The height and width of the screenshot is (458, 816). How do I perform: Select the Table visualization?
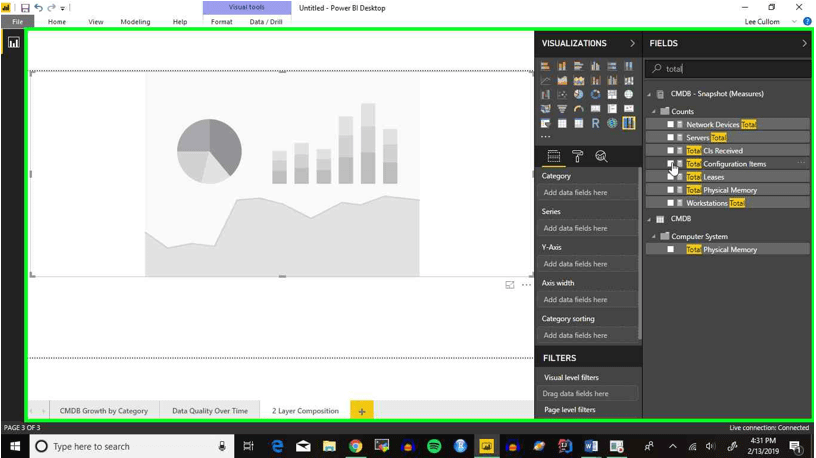coord(562,123)
